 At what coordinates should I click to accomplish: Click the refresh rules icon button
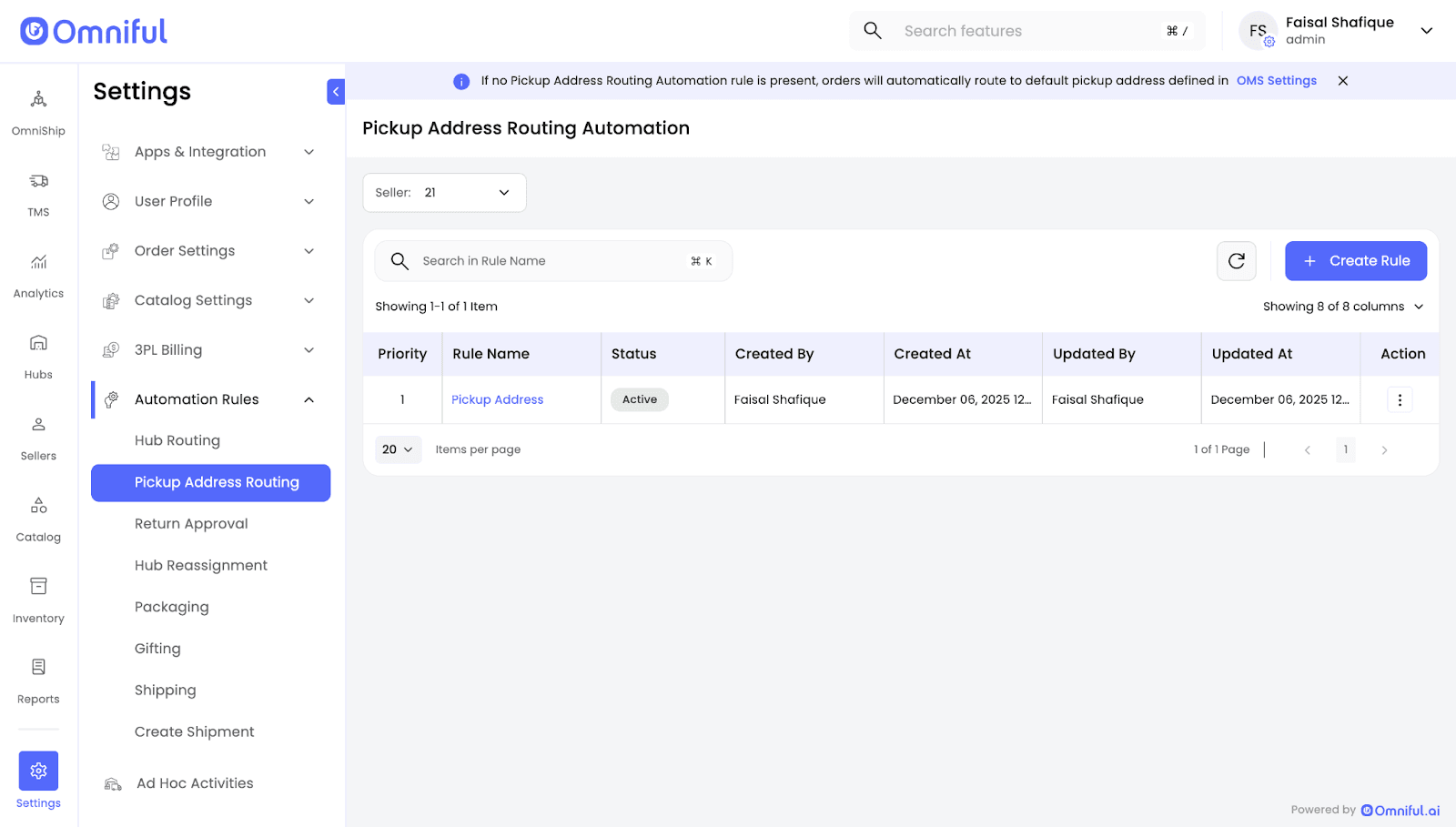click(x=1236, y=261)
